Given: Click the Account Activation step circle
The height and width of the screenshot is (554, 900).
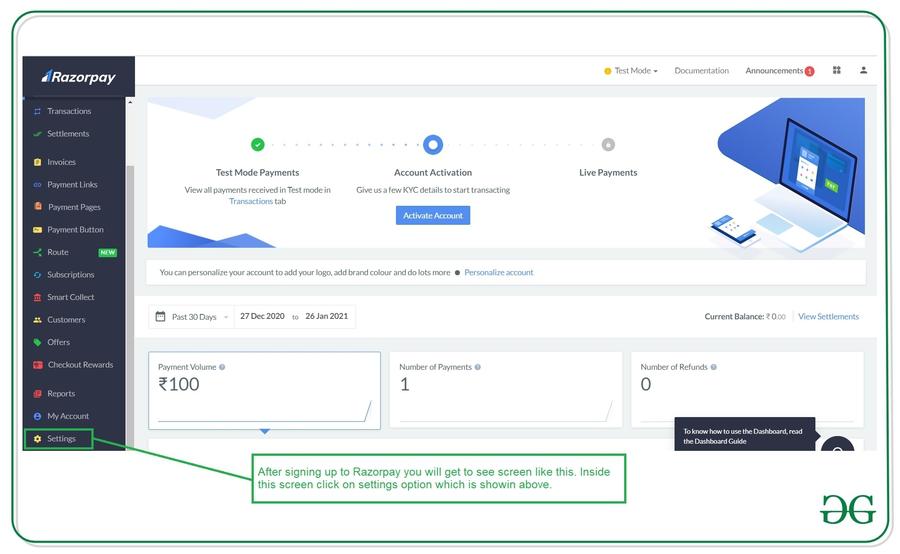Looking at the screenshot, I should [433, 145].
